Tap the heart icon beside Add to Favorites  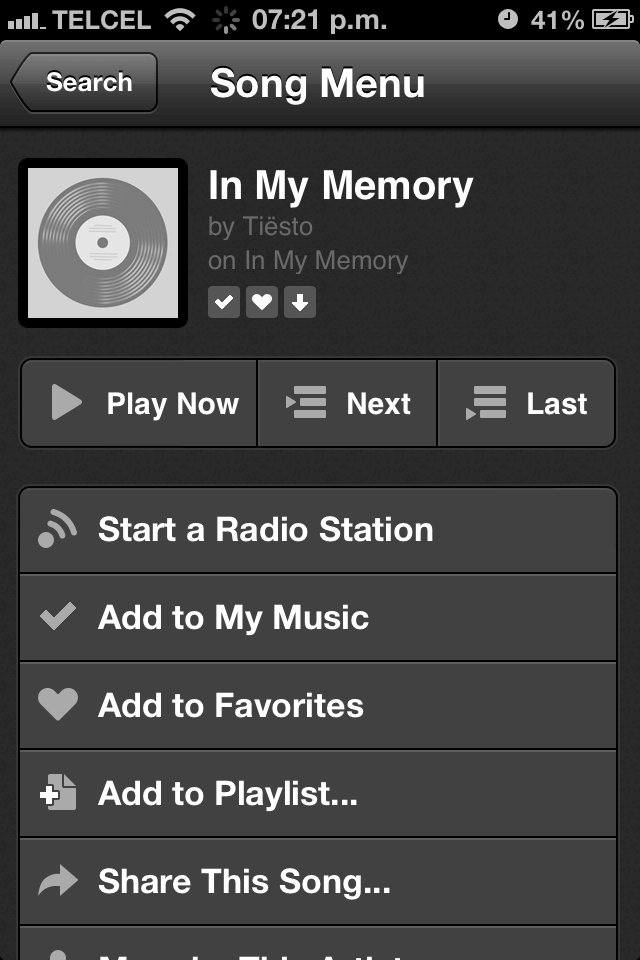point(58,705)
